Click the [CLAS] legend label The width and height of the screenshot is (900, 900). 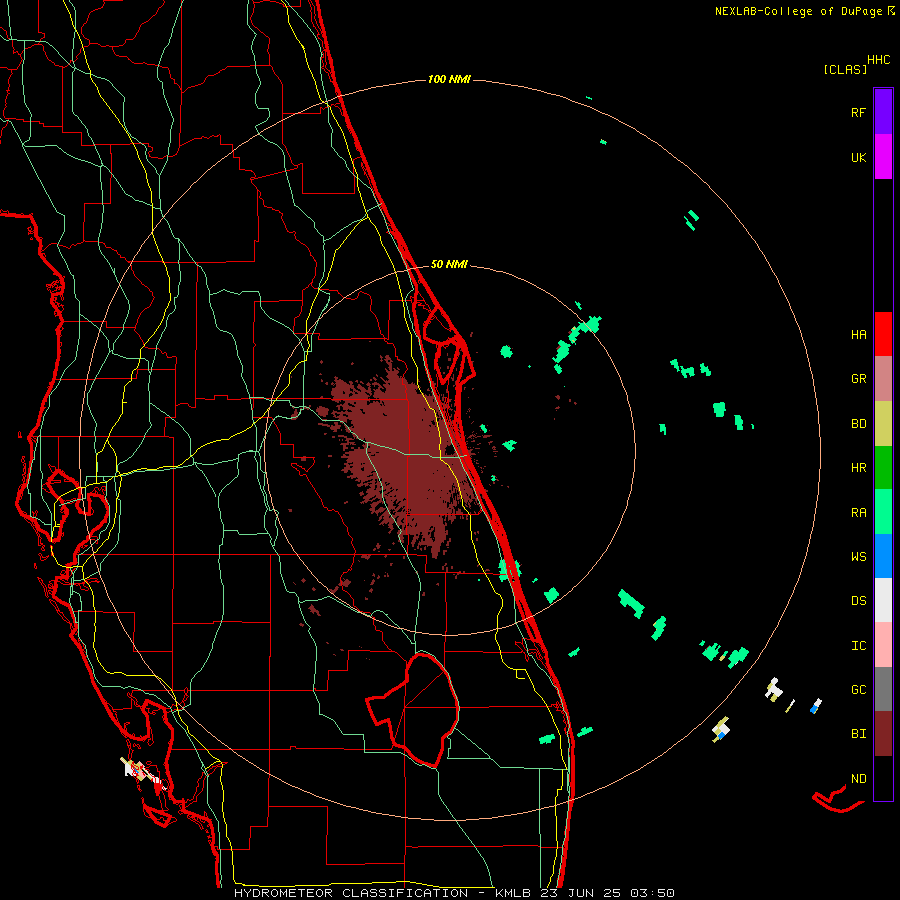[x=845, y=69]
